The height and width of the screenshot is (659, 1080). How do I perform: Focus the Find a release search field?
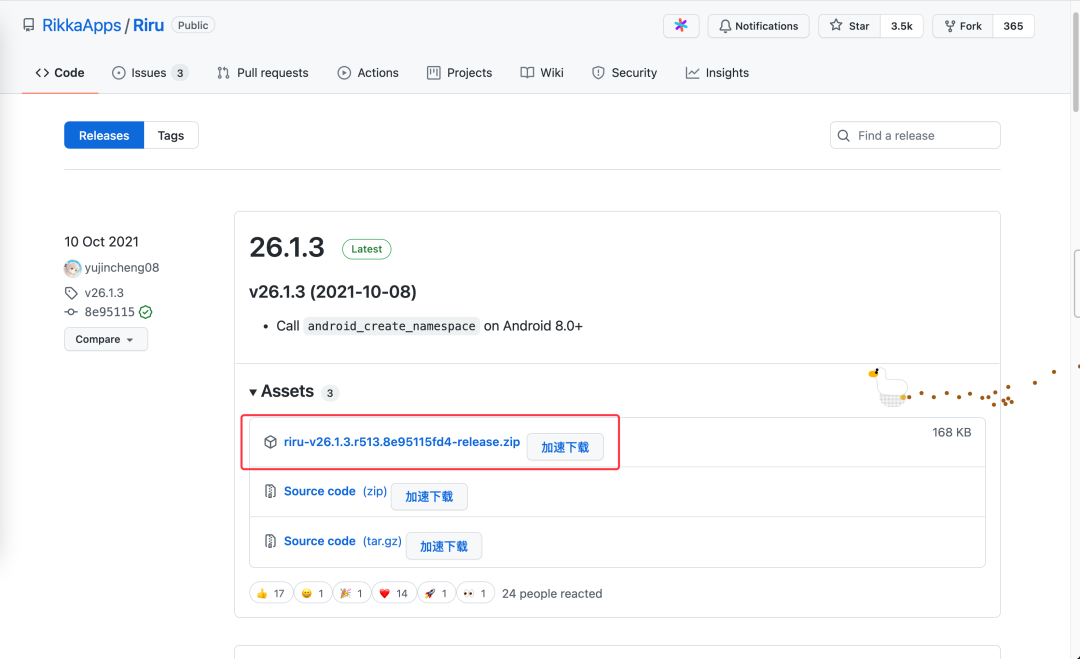[915, 136]
